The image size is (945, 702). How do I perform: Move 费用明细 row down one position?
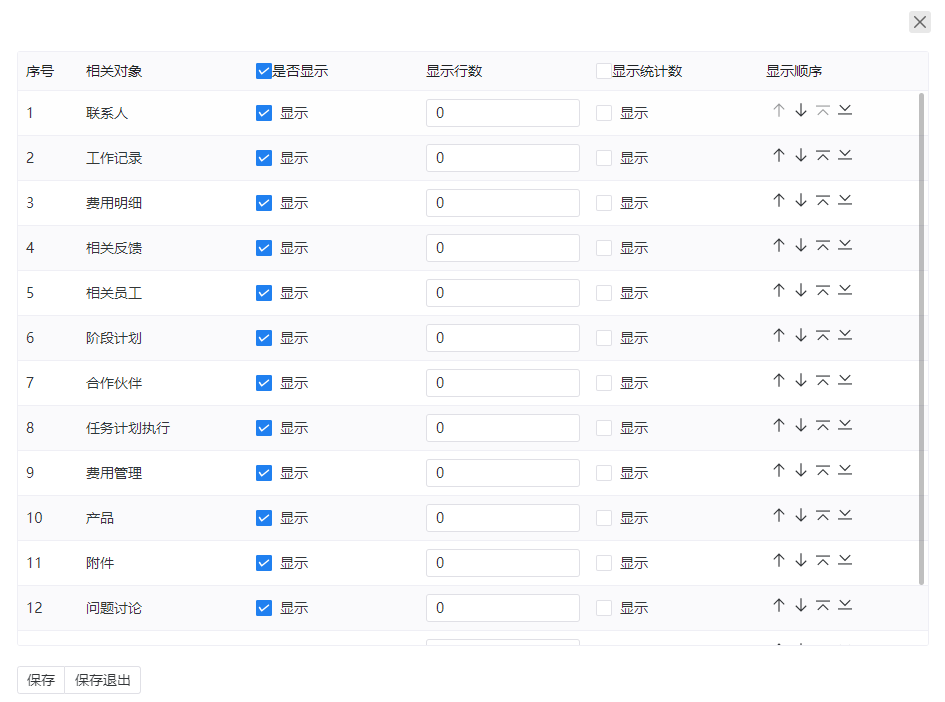click(x=801, y=200)
